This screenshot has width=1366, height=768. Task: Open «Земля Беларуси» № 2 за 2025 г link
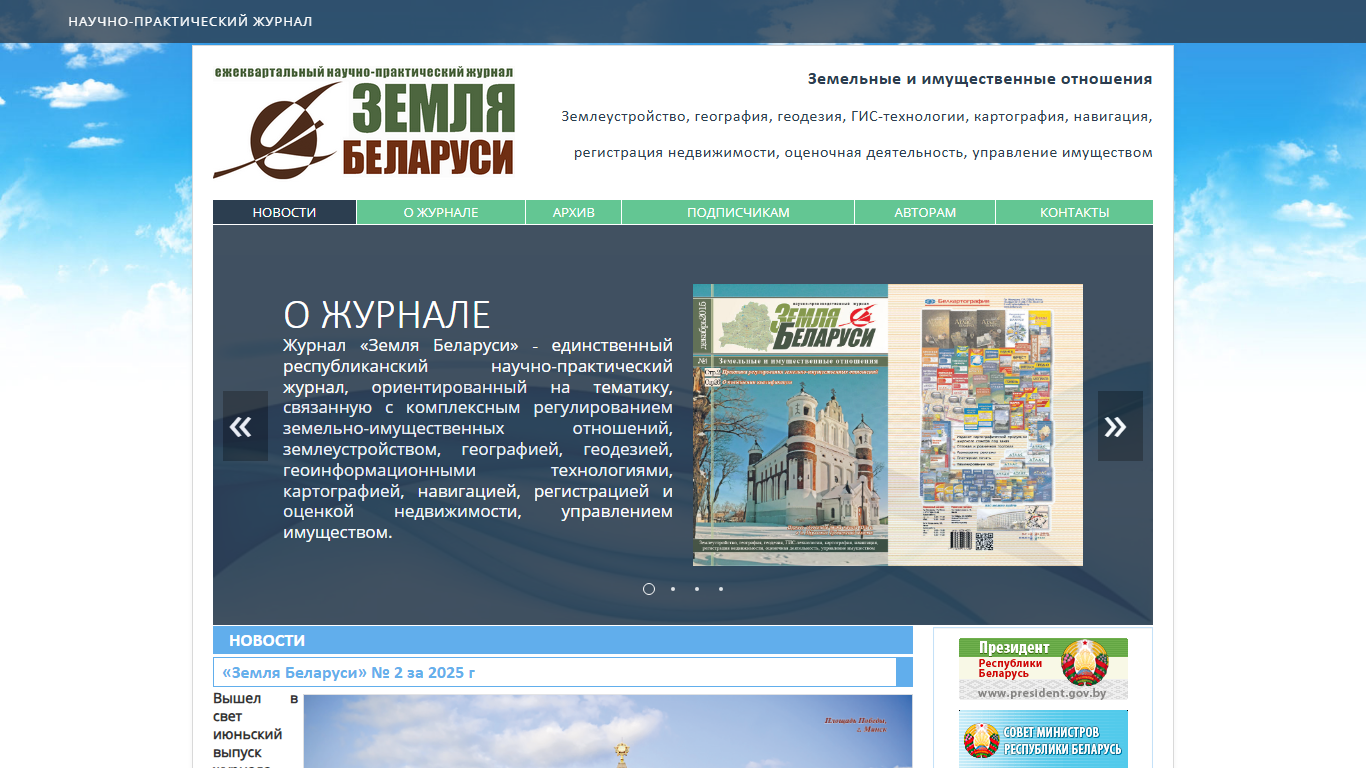tap(349, 672)
